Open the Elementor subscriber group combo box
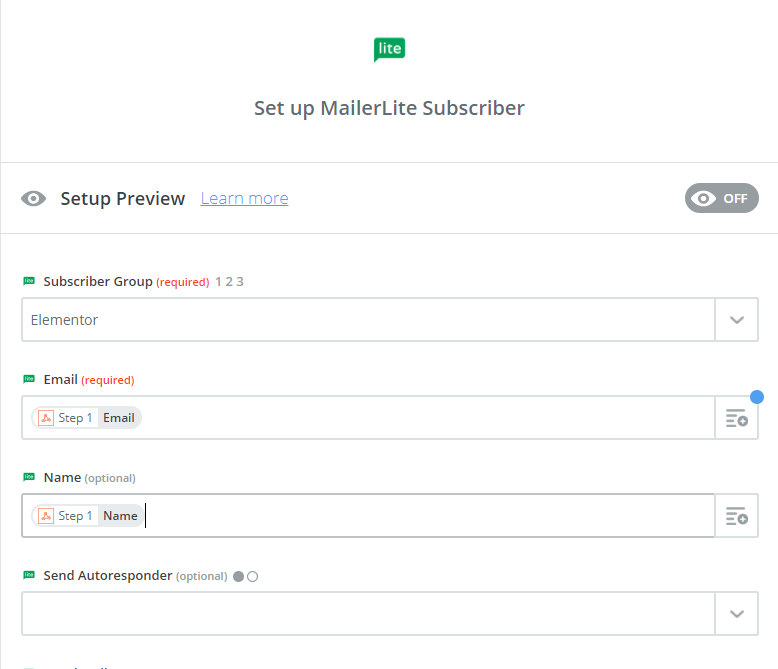 [368, 320]
